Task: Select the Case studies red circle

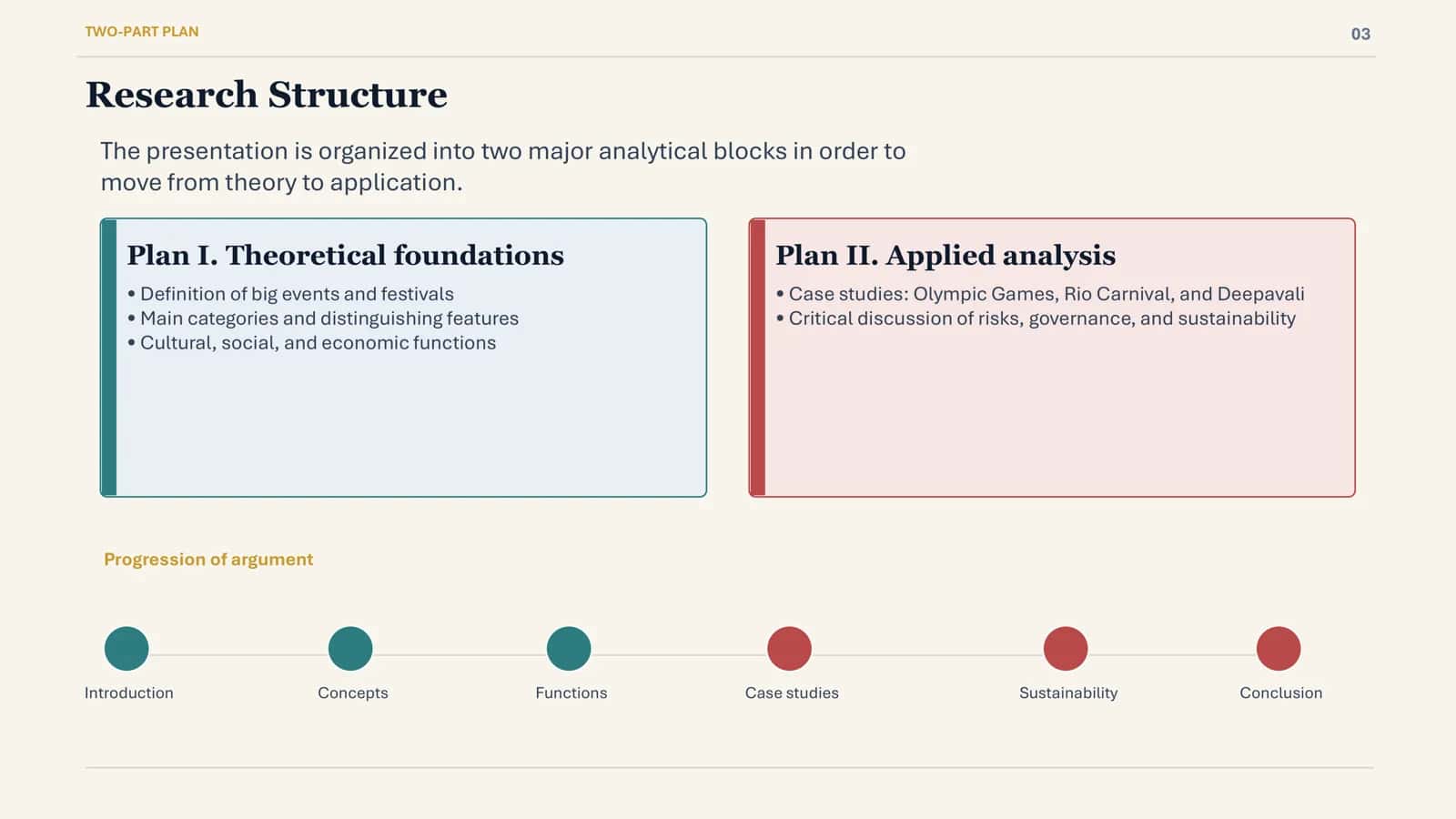Action: [789, 649]
